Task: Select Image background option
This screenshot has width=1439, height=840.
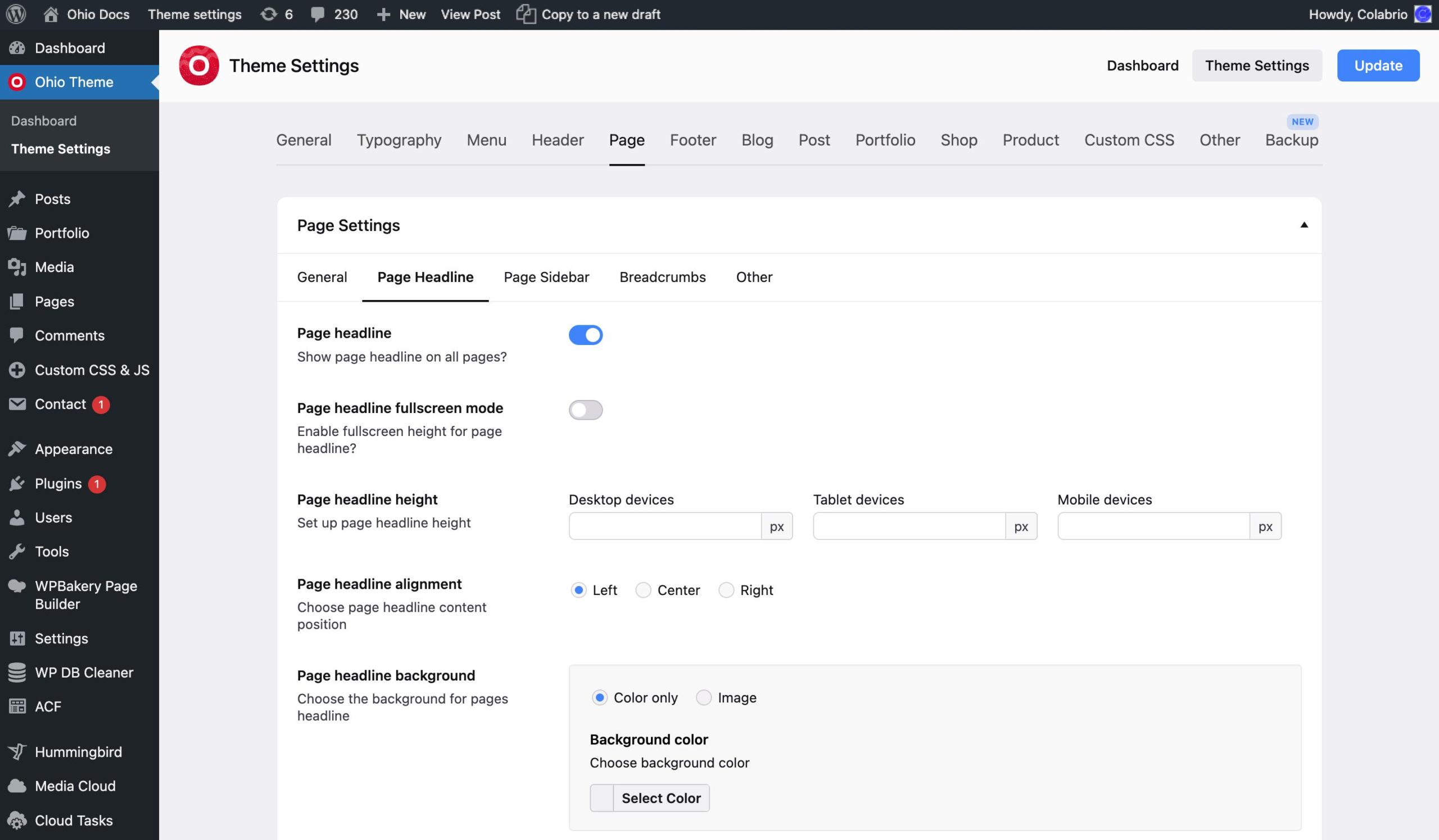Action: pyautogui.click(x=704, y=697)
